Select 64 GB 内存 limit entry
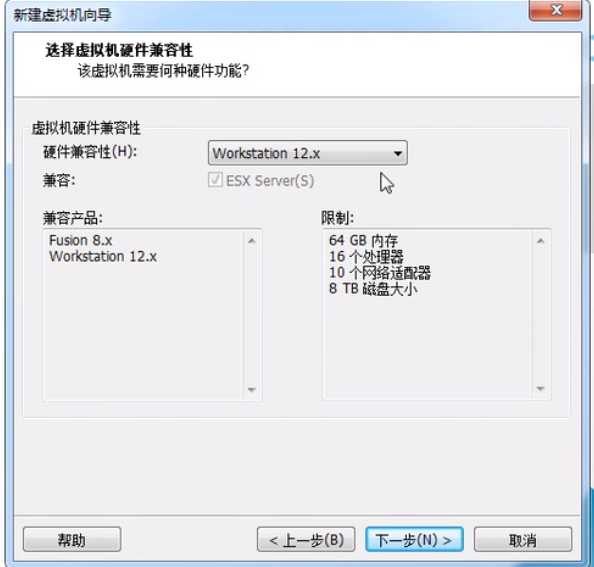The width and height of the screenshot is (594, 567). (x=363, y=240)
